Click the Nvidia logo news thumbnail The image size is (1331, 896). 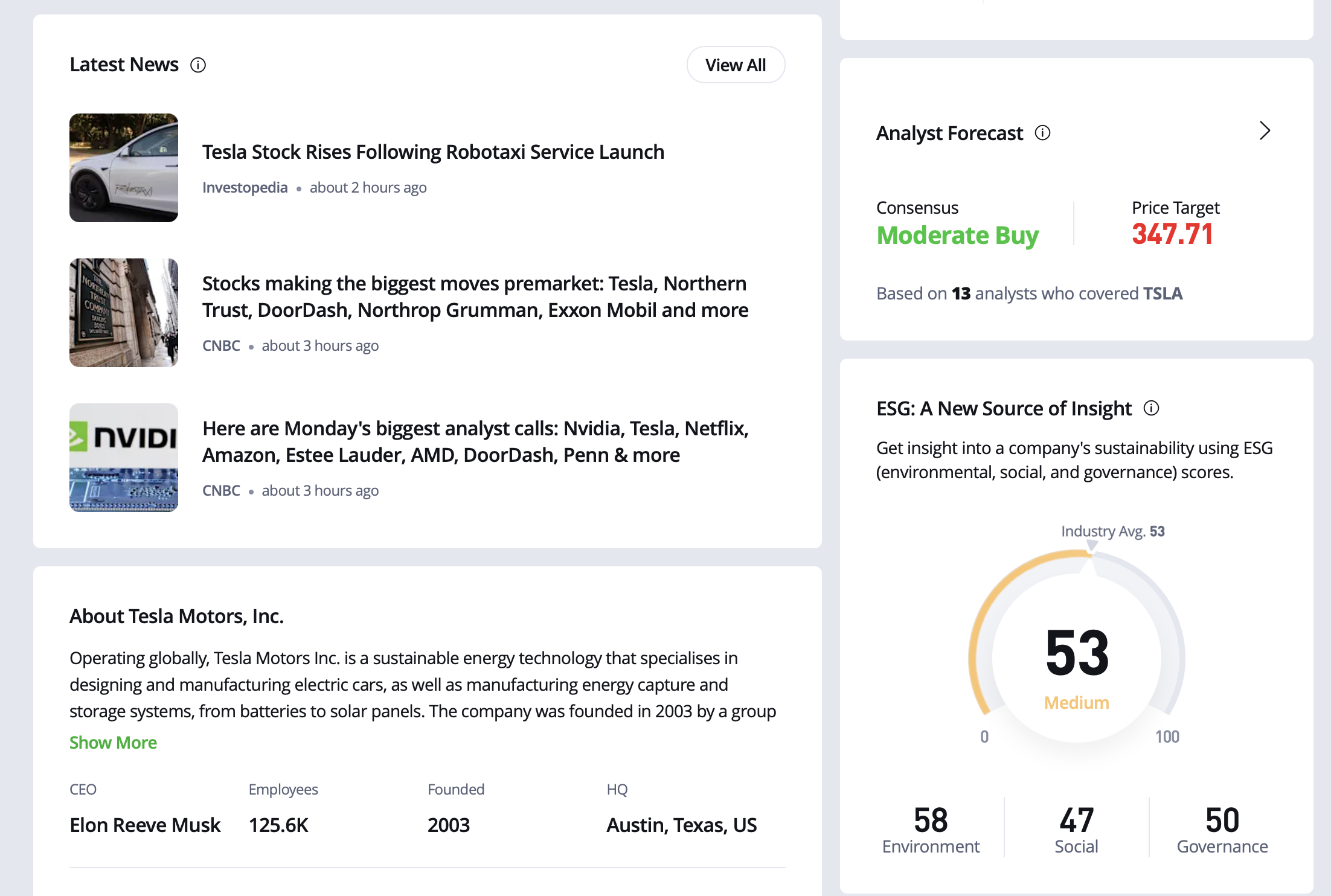(124, 458)
